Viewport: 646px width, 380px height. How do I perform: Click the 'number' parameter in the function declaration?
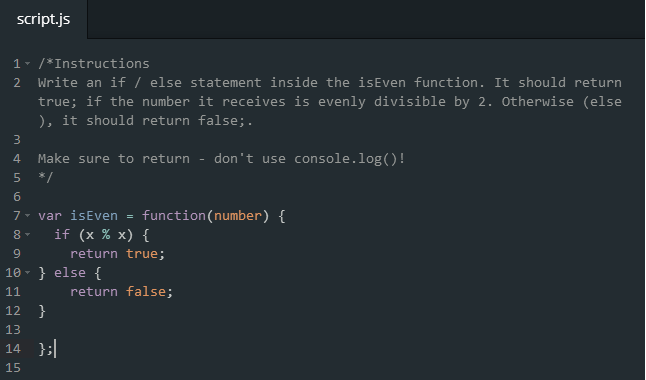pyautogui.click(x=238, y=216)
